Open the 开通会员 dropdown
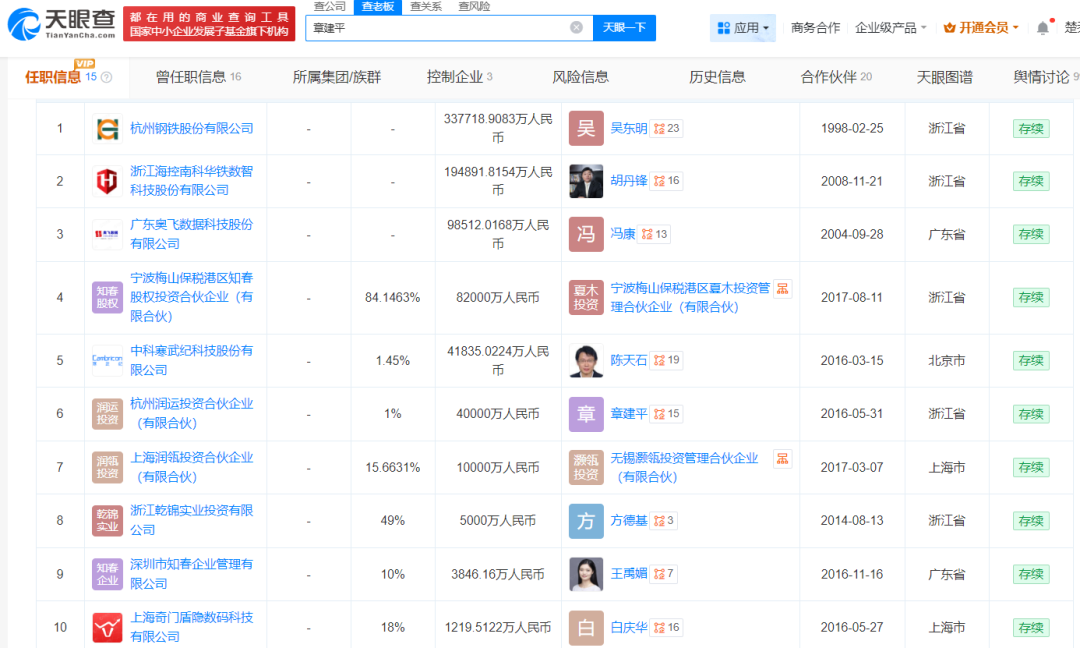 click(981, 28)
